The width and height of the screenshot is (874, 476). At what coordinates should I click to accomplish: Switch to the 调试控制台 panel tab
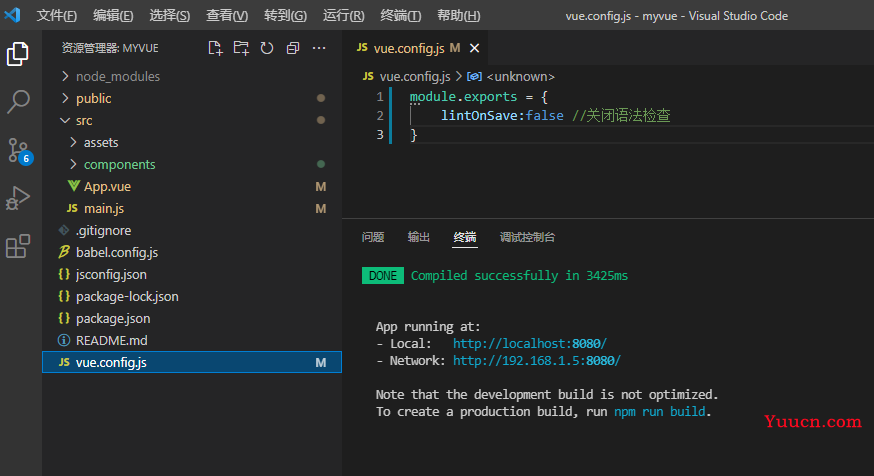pyautogui.click(x=527, y=237)
